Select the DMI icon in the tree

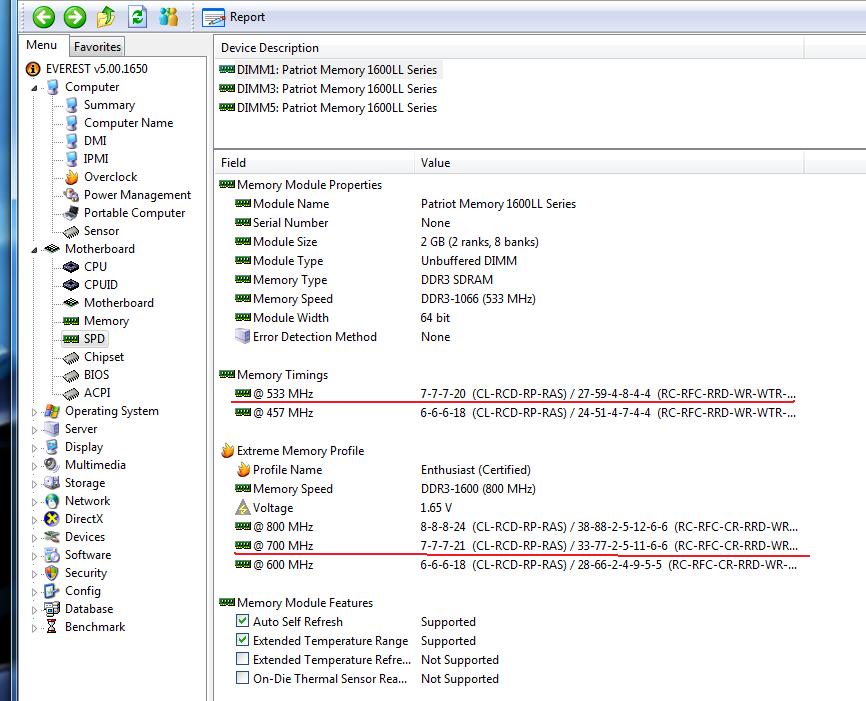click(71, 141)
